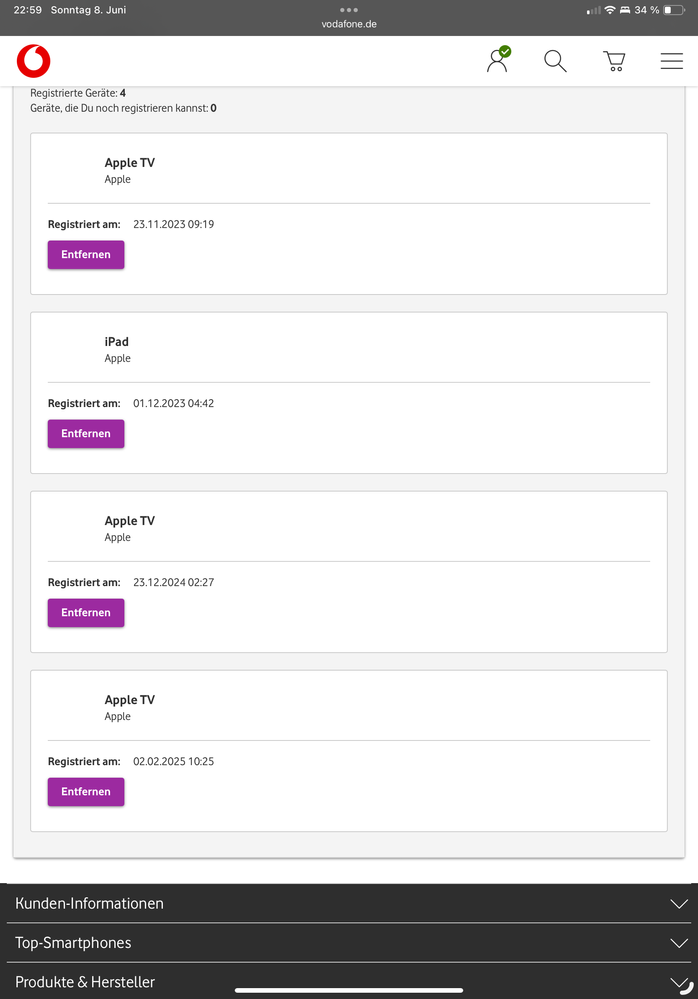Viewport: 698px width, 999px height.
Task: Expand the Produkte & Hersteller section
Action: [x=349, y=981]
